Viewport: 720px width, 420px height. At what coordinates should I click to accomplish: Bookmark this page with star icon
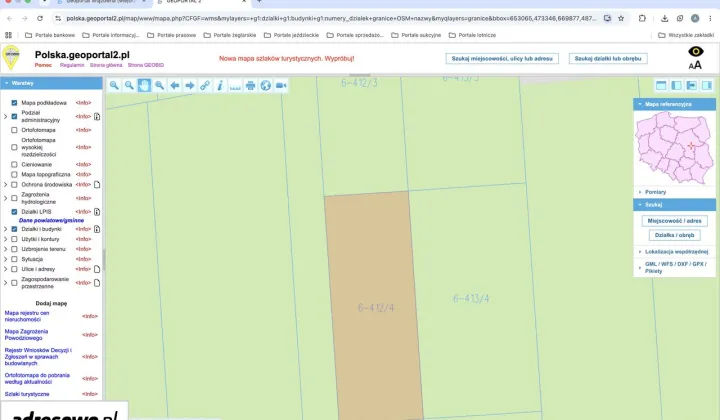click(x=621, y=18)
